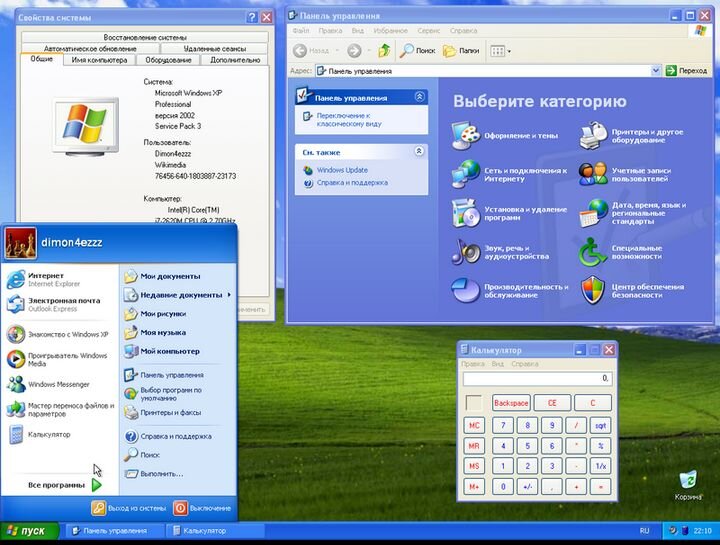Open Add or Remove Programs category icon
The height and width of the screenshot is (545, 720).
pos(465,214)
